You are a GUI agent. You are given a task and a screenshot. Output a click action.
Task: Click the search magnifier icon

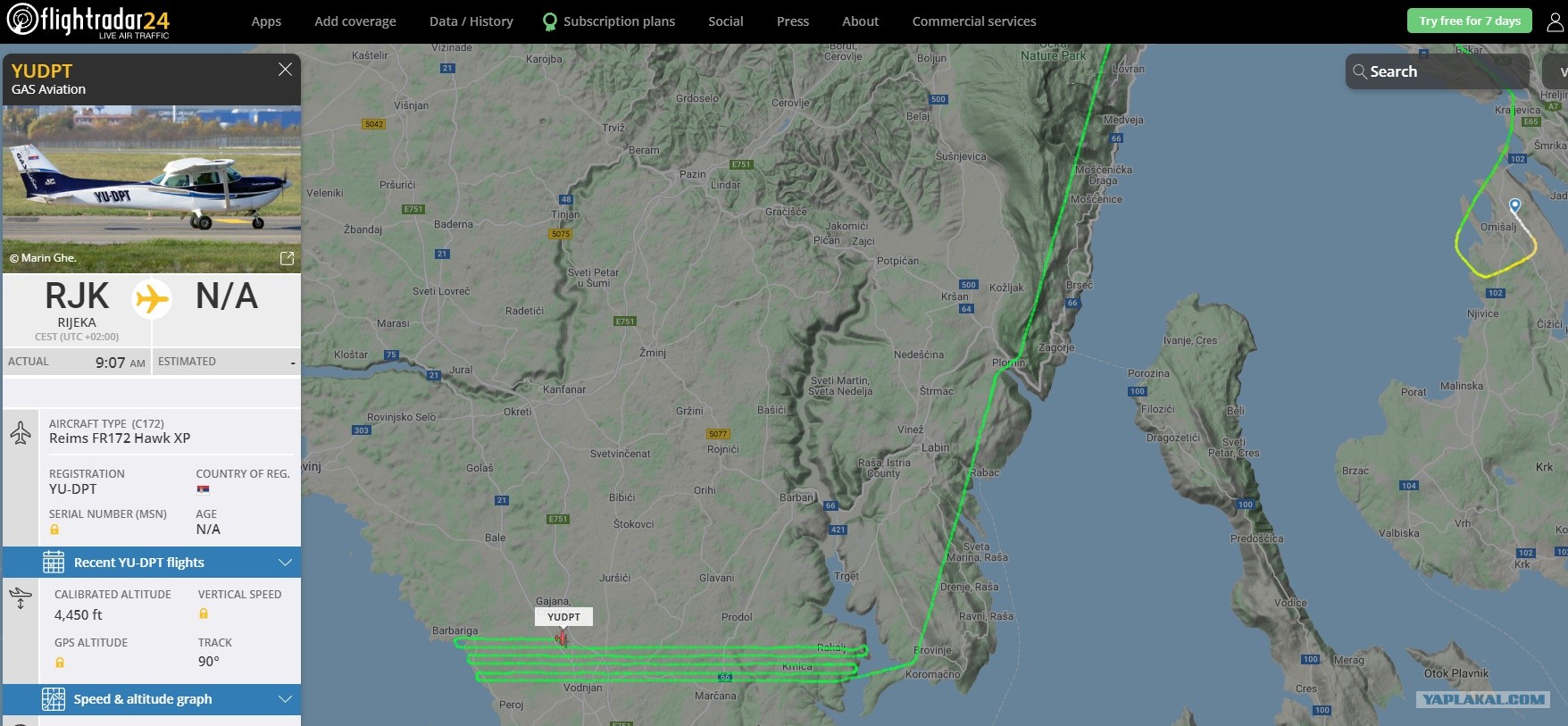click(1359, 71)
